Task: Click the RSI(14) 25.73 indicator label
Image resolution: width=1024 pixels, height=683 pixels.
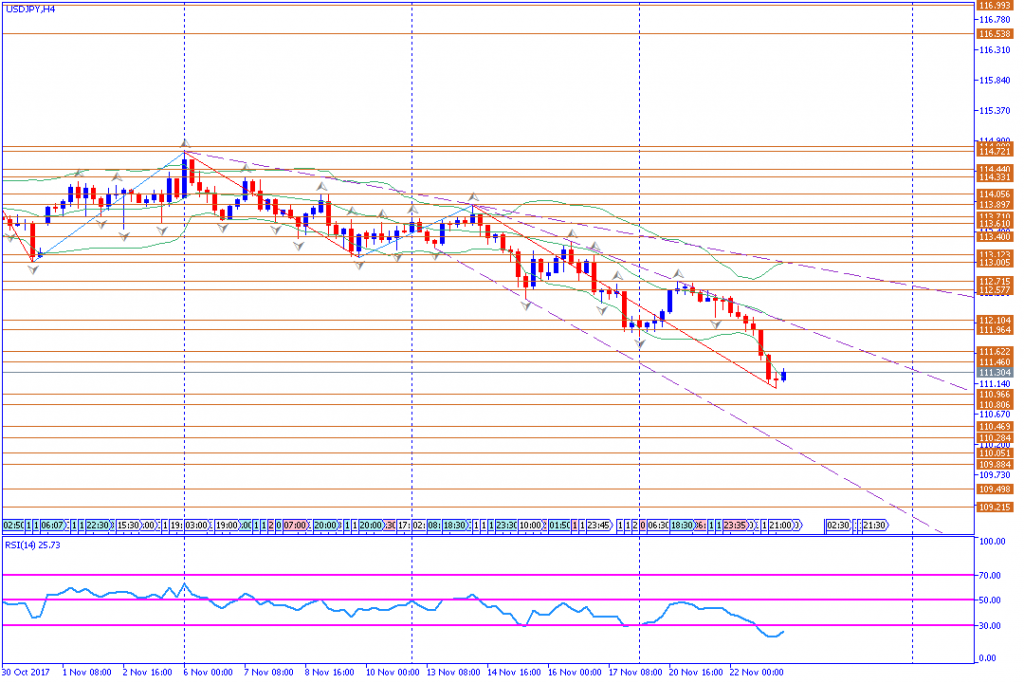Action: tap(33, 546)
